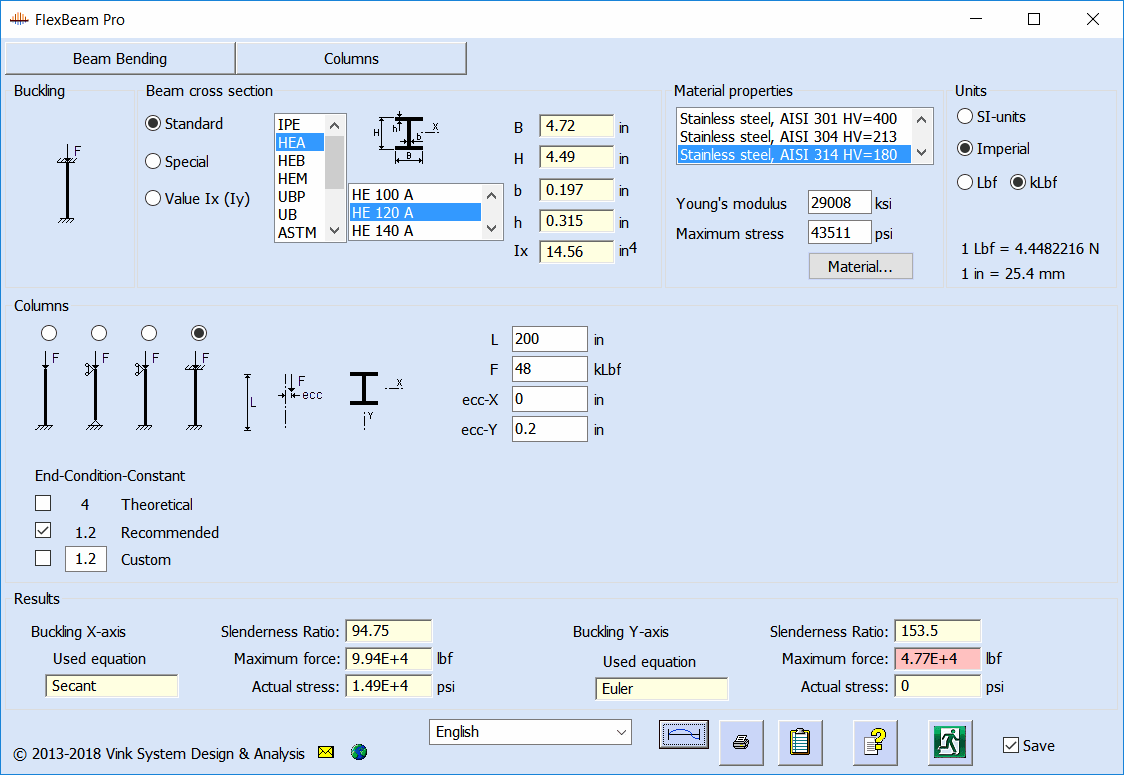Select HE 120 A profile
Viewport: 1124px width, 775px height.
point(415,212)
